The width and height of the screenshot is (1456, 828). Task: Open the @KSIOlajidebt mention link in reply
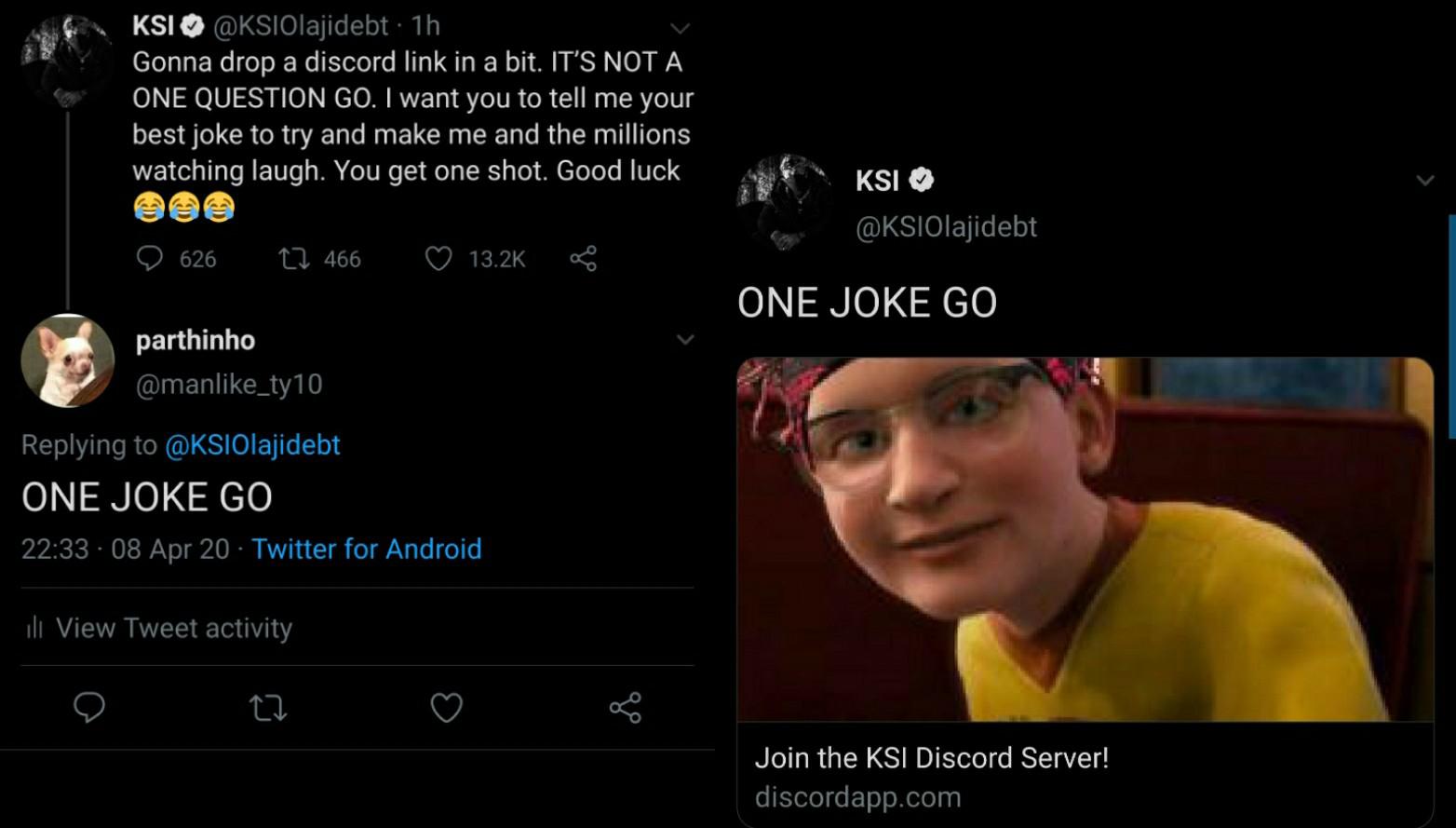[252, 445]
